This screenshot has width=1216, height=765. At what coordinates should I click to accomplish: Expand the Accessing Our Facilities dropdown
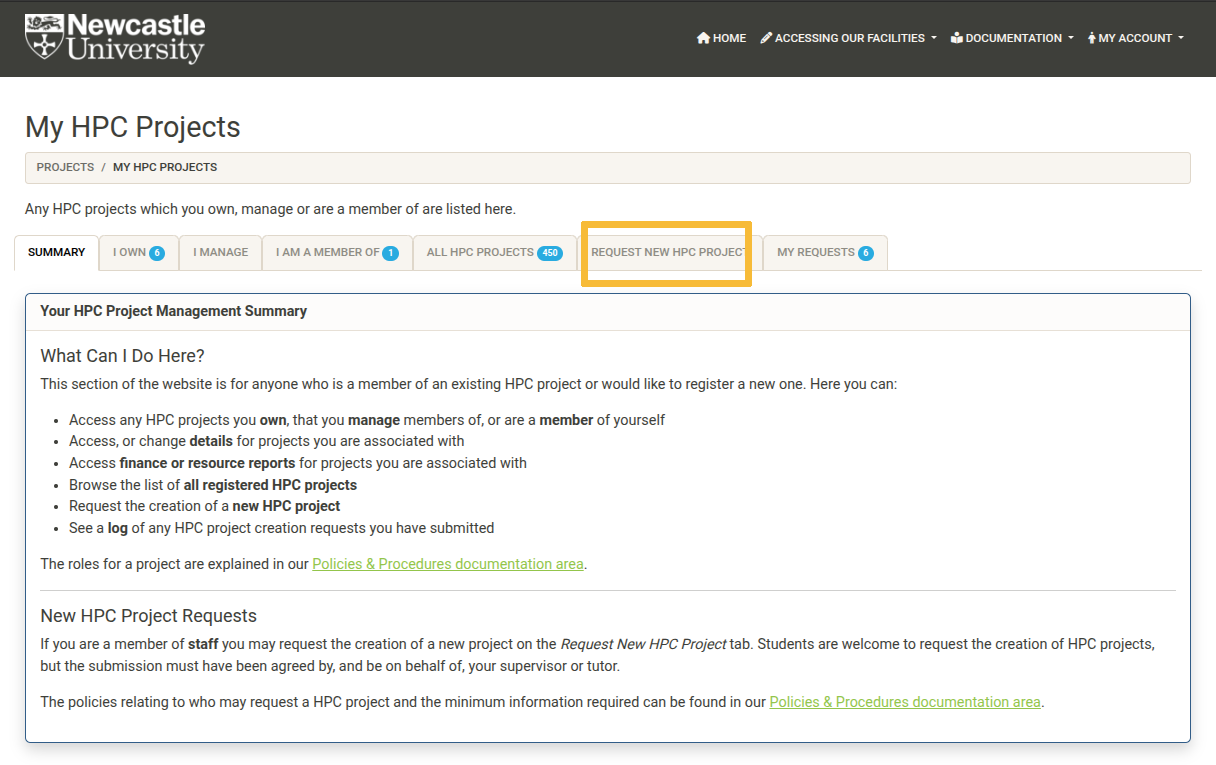click(x=850, y=38)
